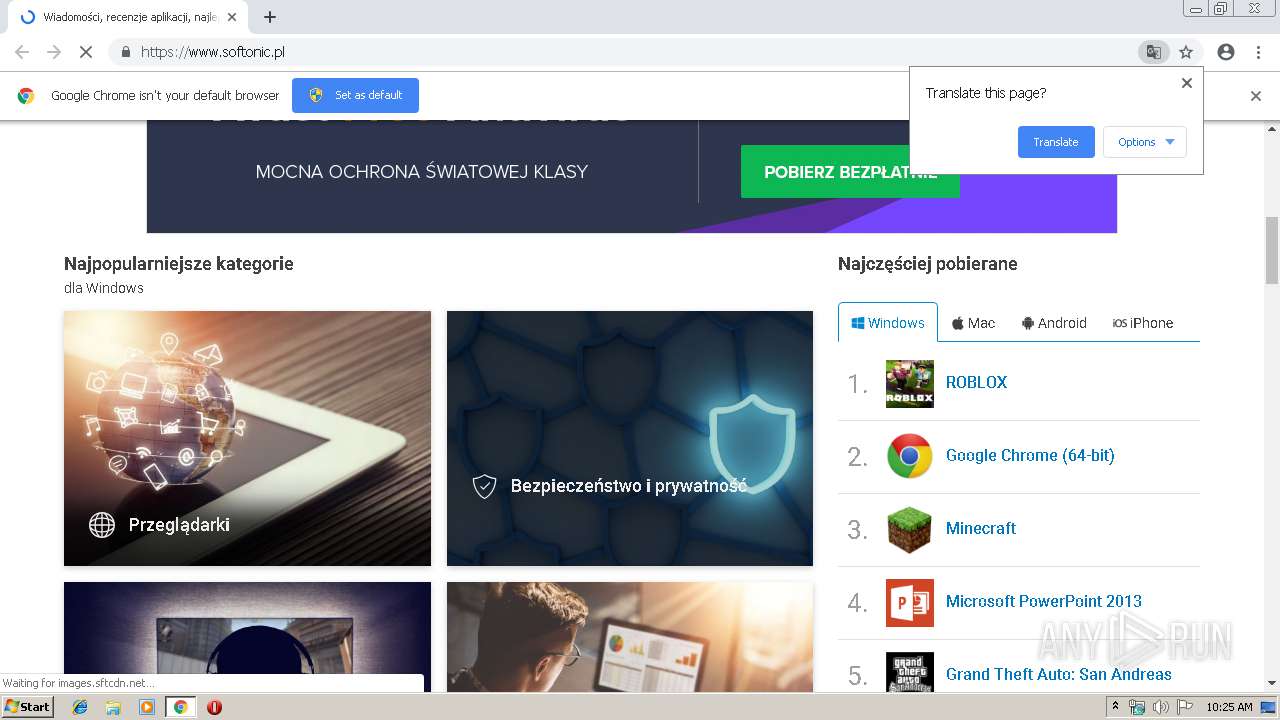Image resolution: width=1280 pixels, height=720 pixels.
Task: Click the Najpopularniejsze kategorie heading
Action: 179,264
